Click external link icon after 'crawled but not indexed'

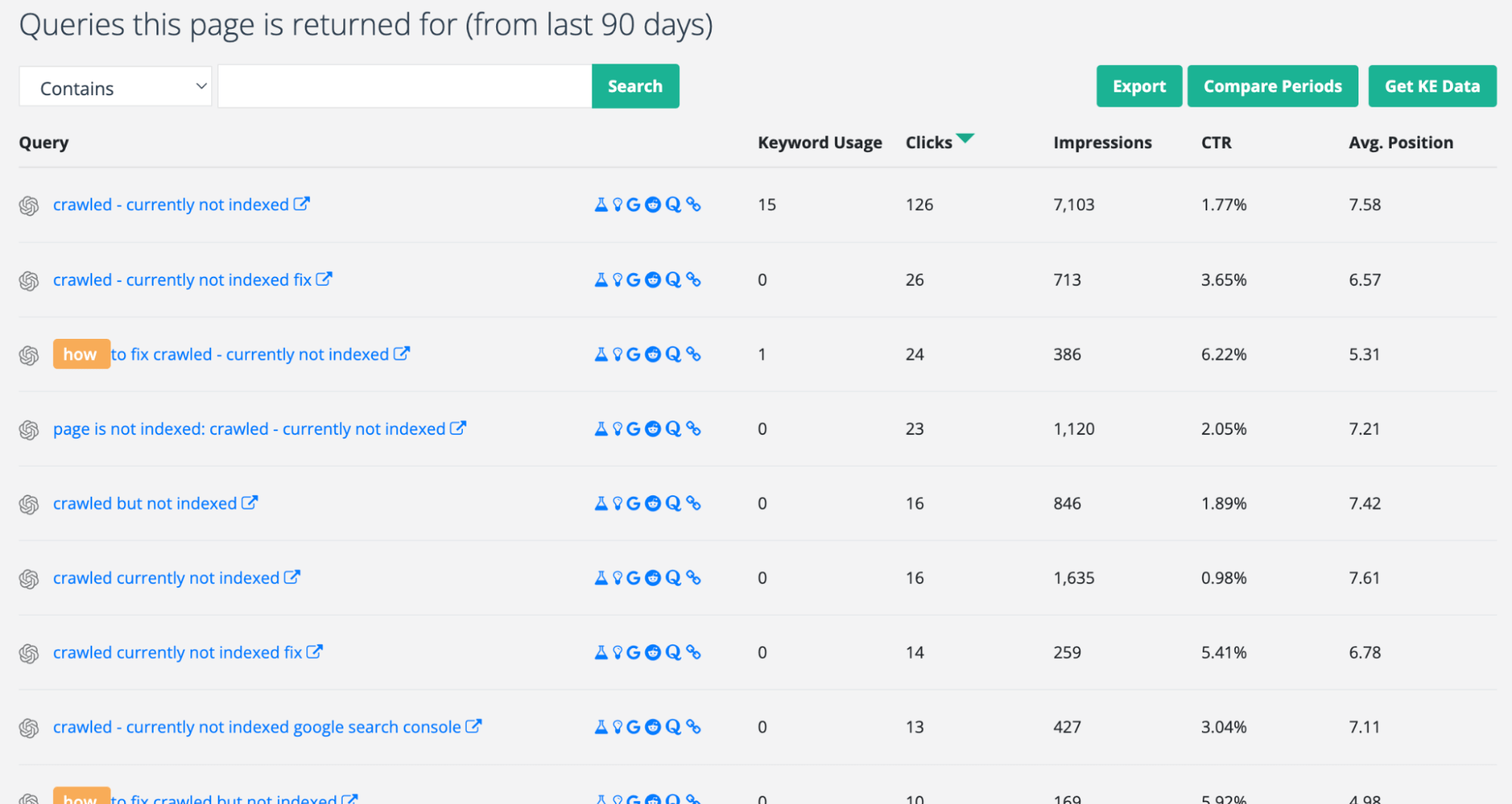[x=250, y=503]
